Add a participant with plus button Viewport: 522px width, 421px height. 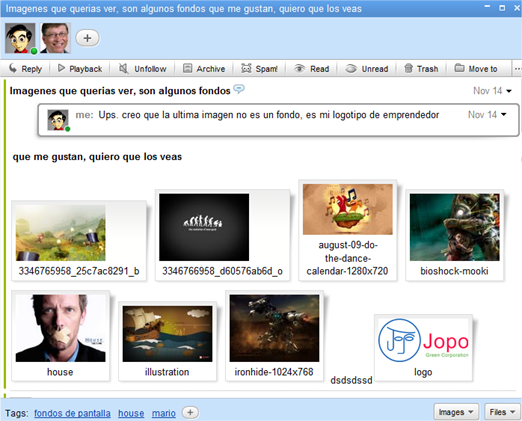point(87,38)
